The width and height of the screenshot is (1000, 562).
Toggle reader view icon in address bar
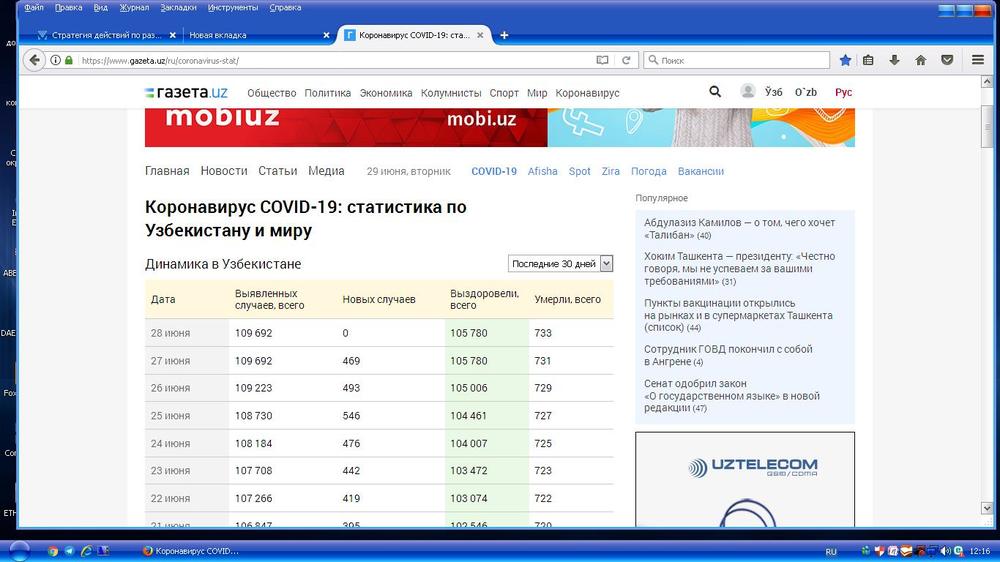coord(602,60)
